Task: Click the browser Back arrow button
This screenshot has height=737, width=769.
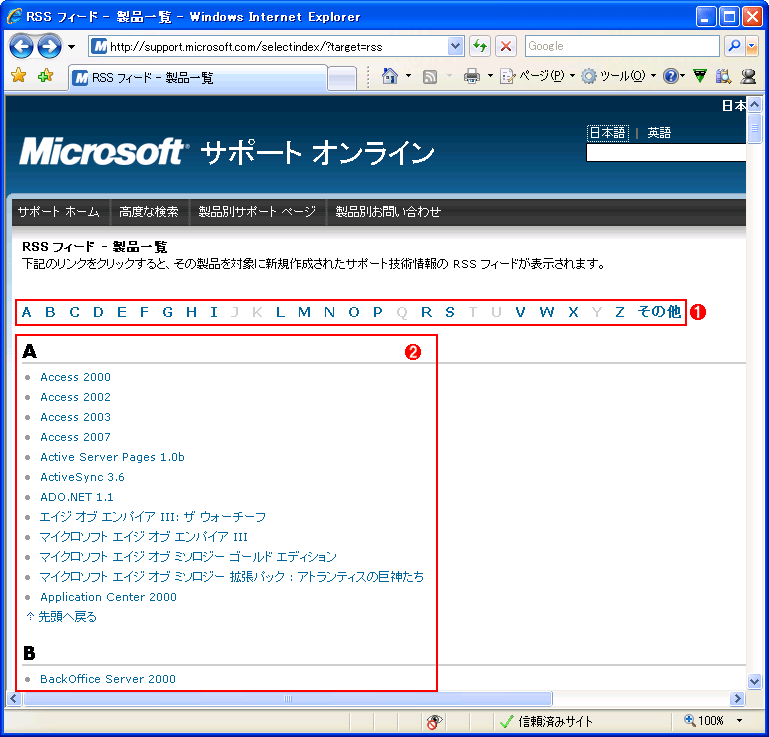Action: (22, 47)
